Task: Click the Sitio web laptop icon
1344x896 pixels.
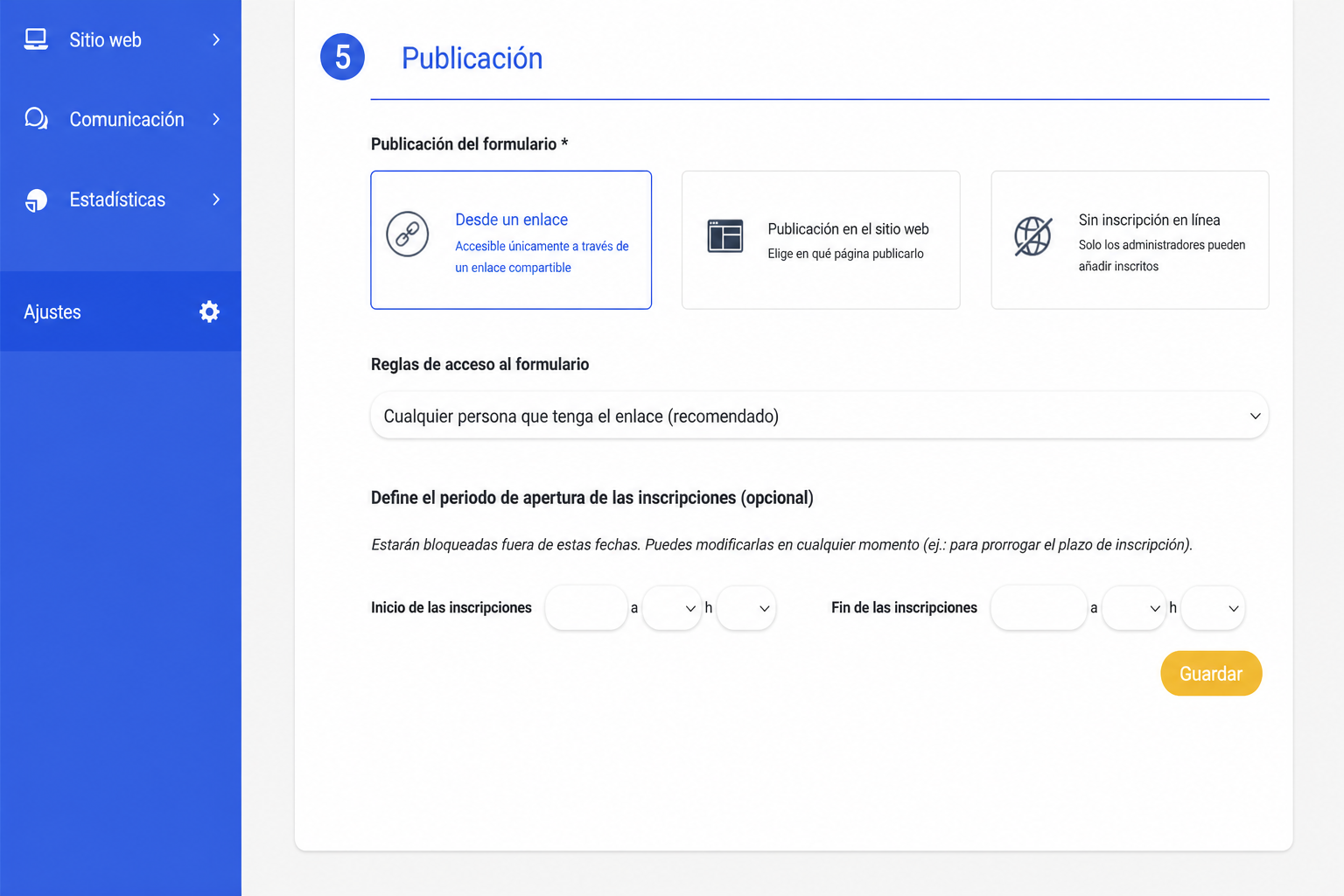Action: (36, 39)
